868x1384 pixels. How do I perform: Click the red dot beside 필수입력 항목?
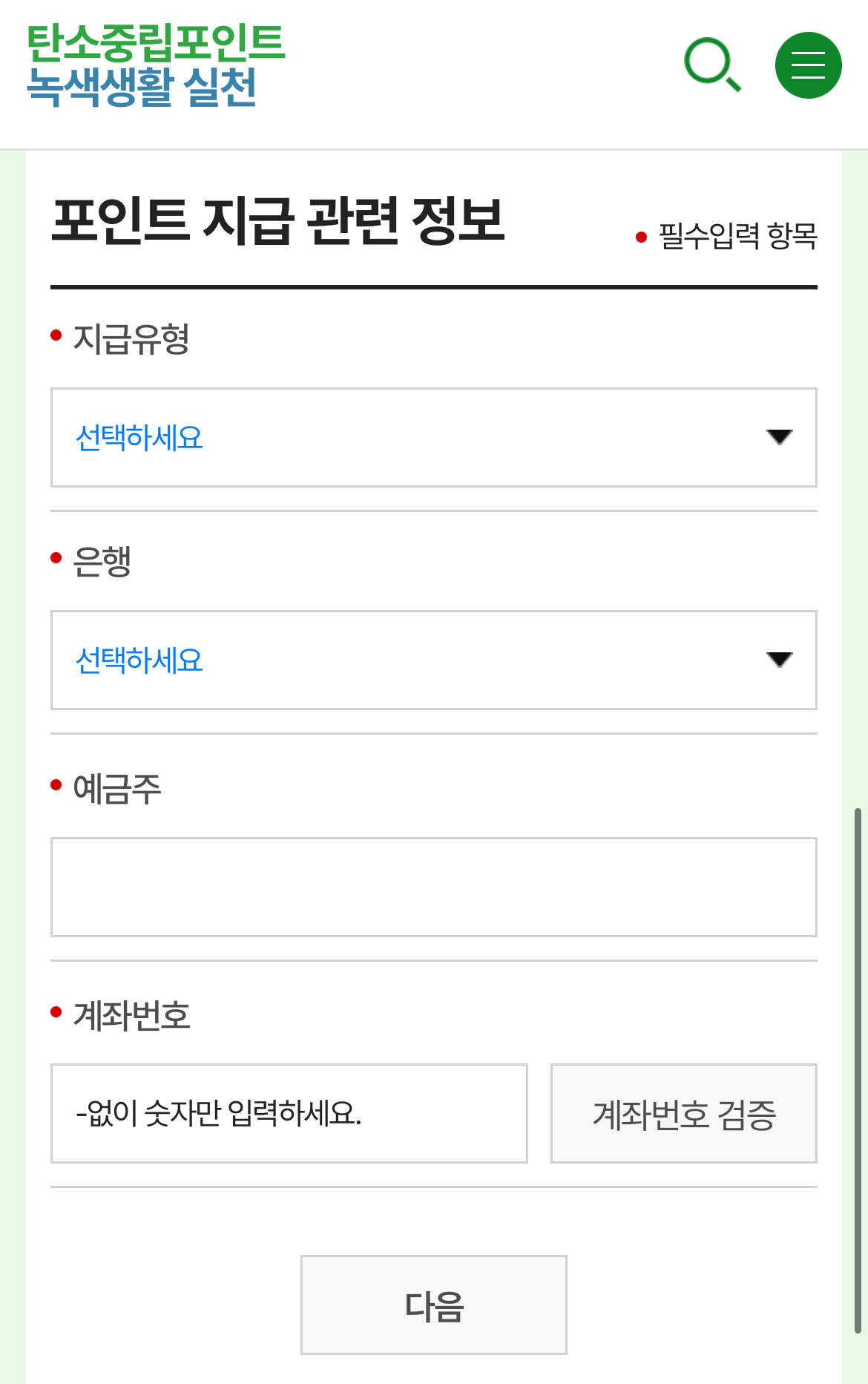pyautogui.click(x=641, y=236)
